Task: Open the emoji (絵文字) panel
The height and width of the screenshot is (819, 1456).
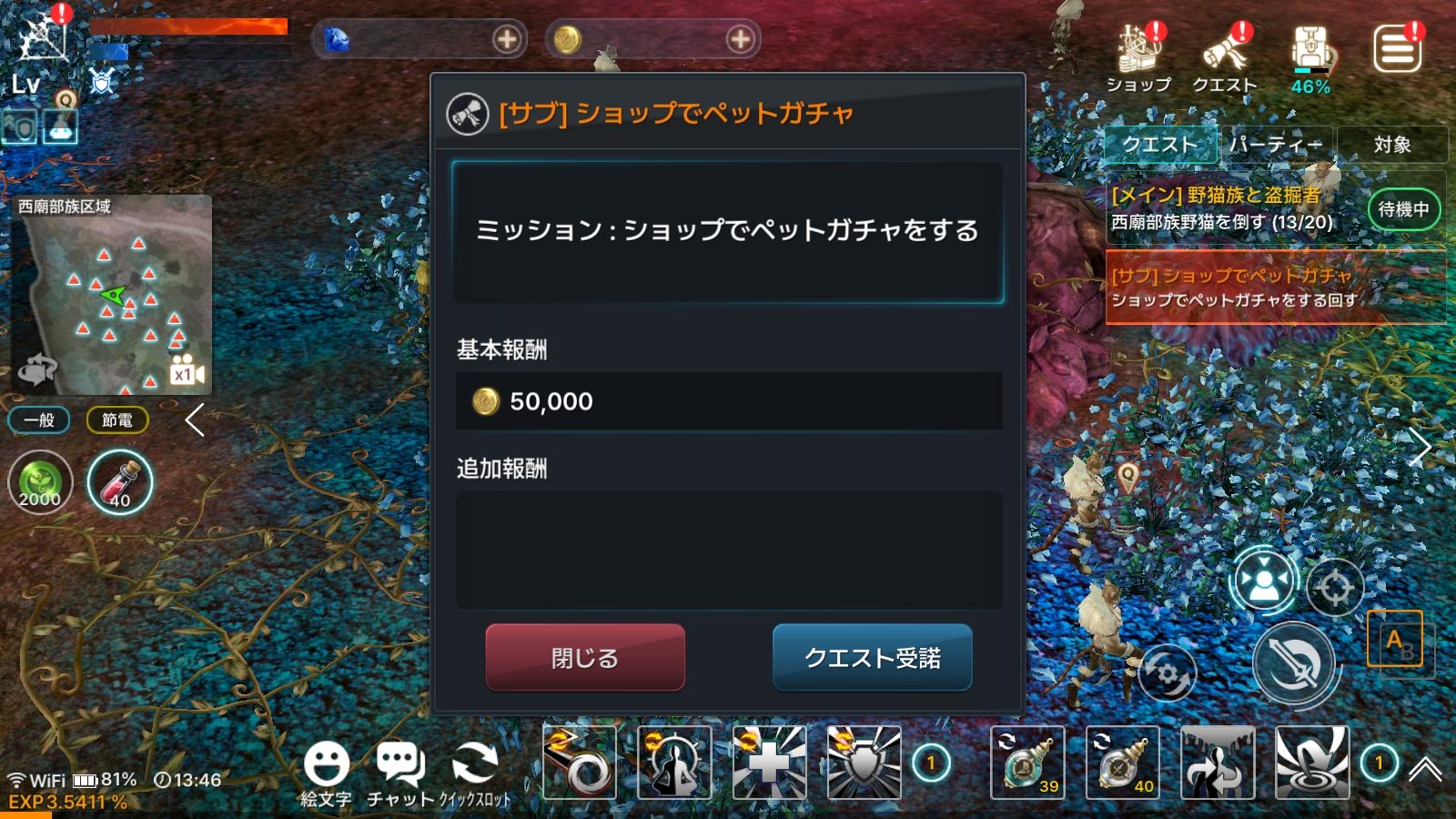Action: 326,774
